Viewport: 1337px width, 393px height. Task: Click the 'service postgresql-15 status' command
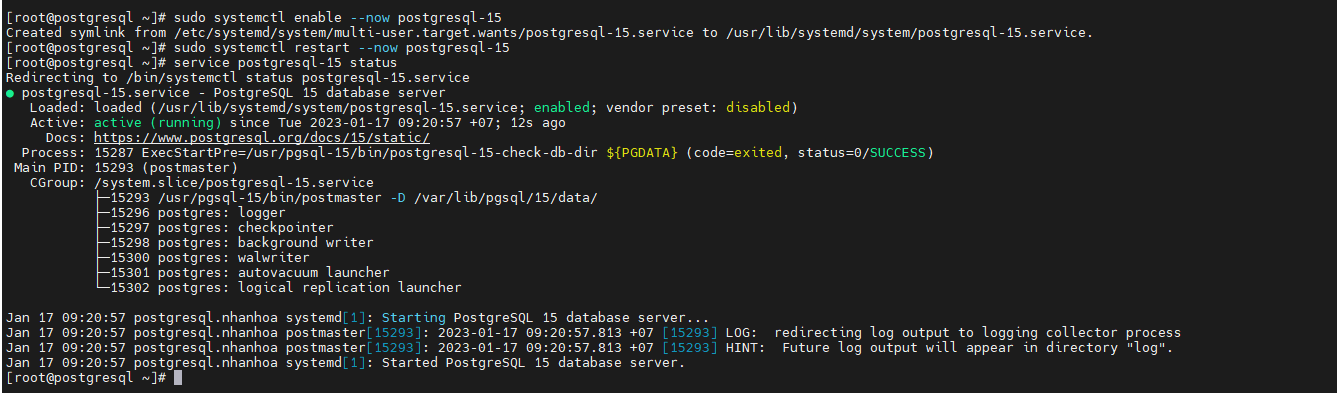pyautogui.click(x=286, y=62)
